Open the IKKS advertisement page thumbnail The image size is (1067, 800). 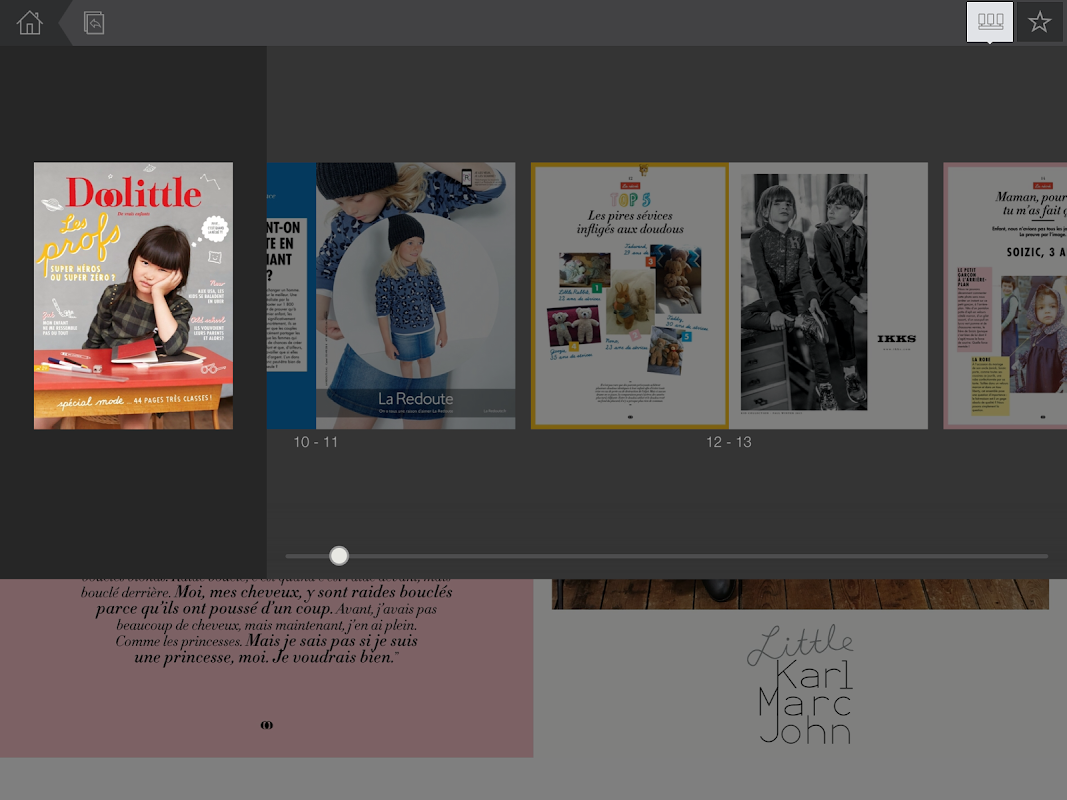[828, 295]
